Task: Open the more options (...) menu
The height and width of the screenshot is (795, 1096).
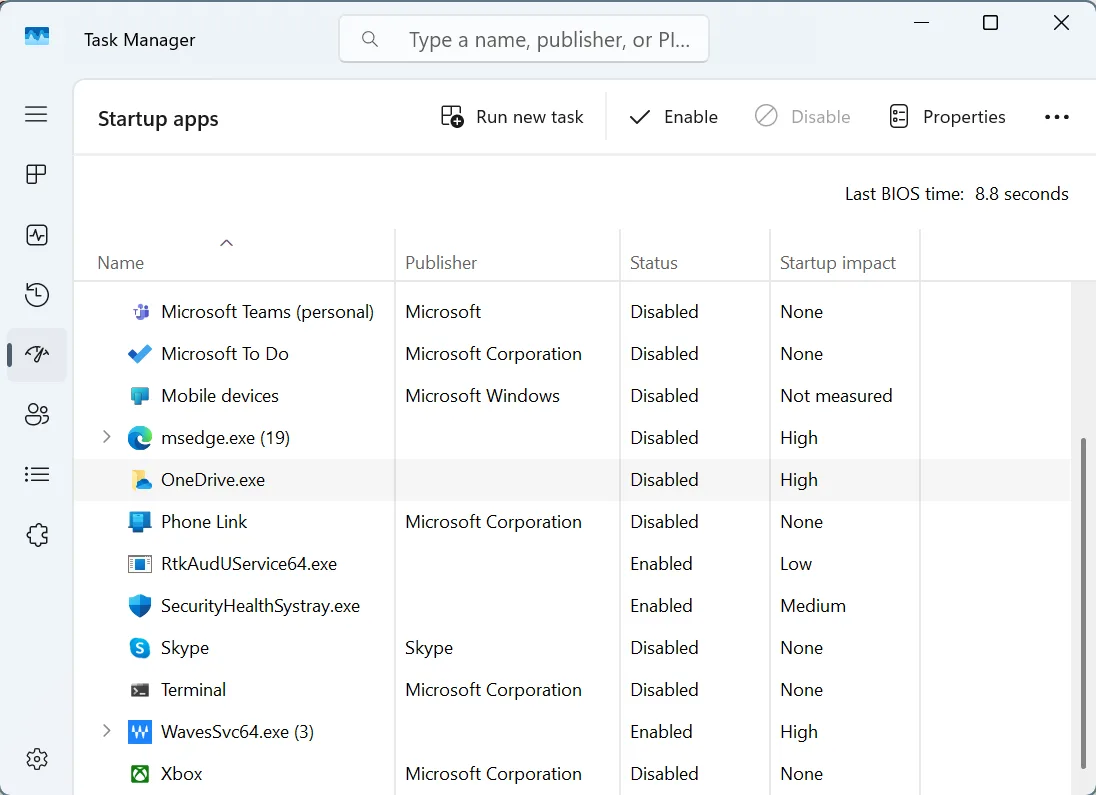Action: coord(1056,116)
